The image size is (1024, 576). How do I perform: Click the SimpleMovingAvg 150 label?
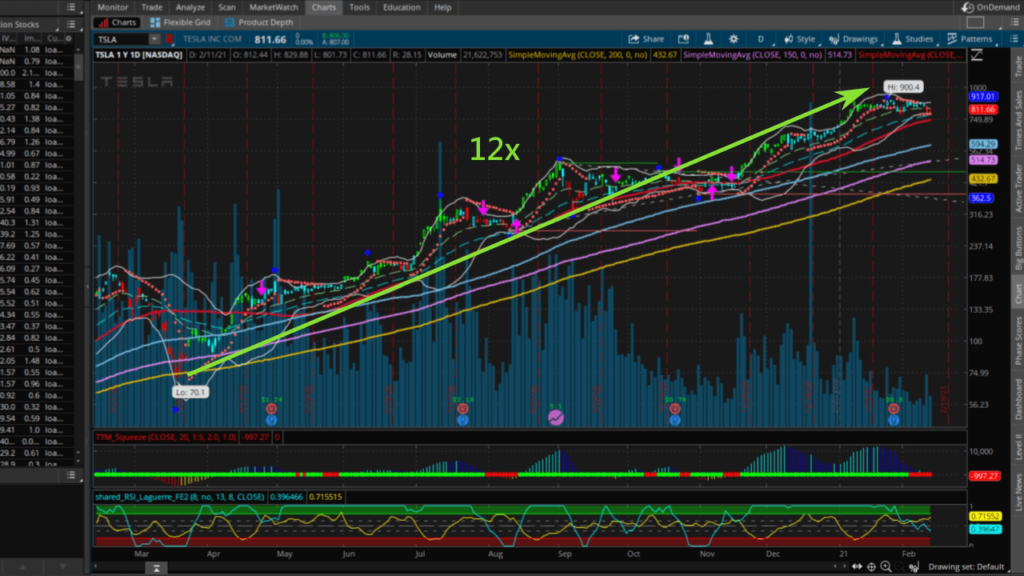pyautogui.click(x=752, y=55)
